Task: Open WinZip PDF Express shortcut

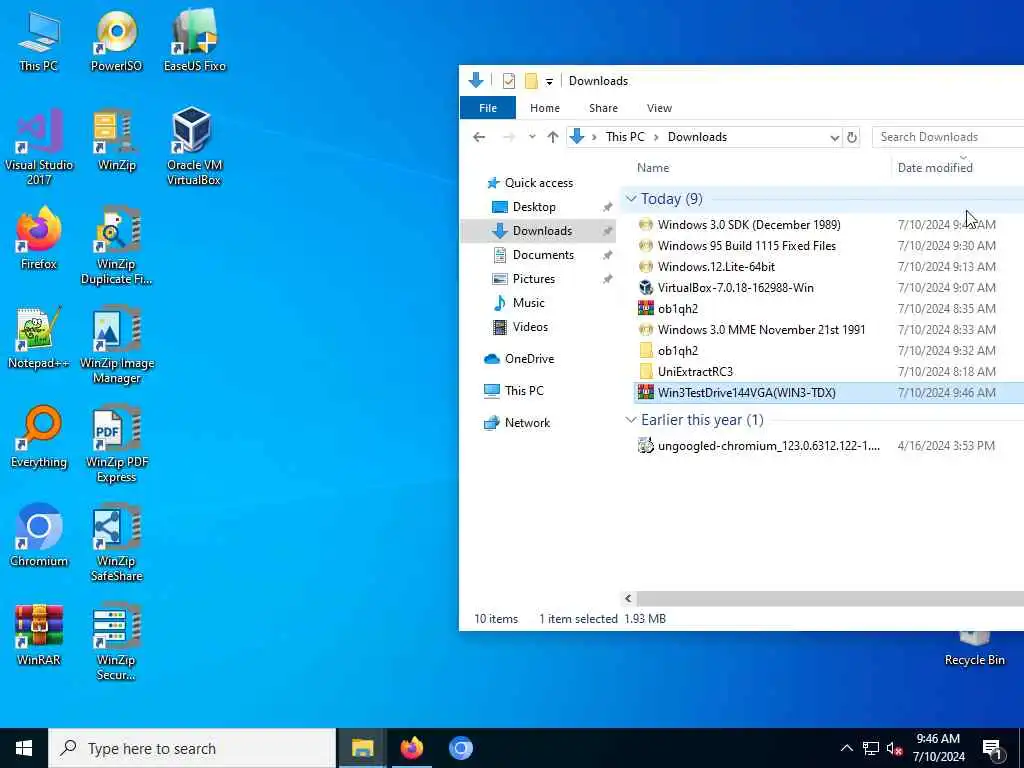Action: click(116, 444)
